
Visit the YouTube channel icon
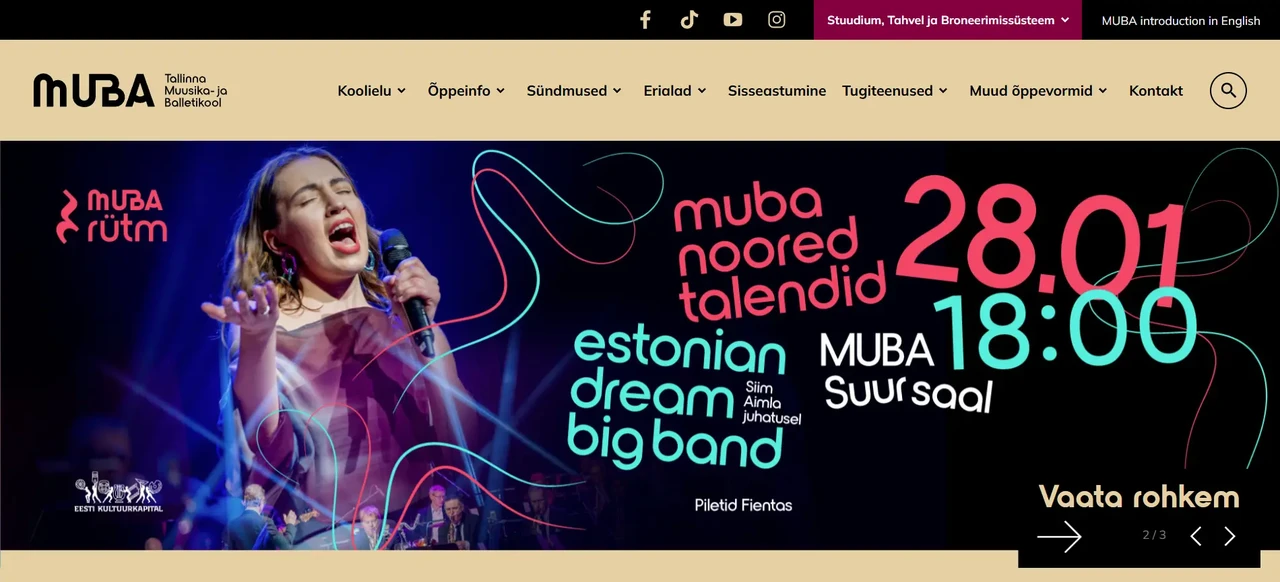coord(733,20)
